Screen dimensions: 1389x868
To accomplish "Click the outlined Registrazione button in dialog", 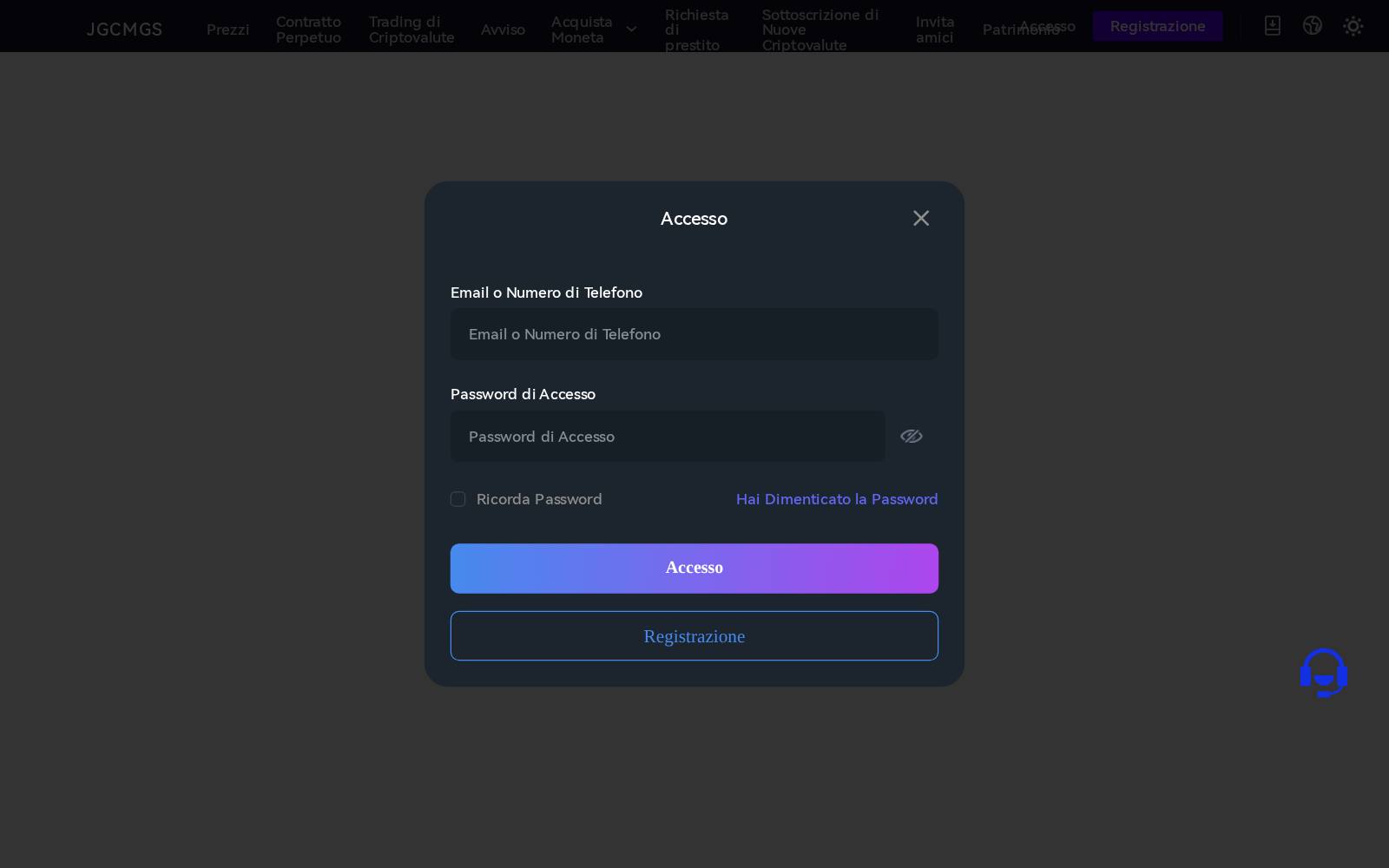I will (x=694, y=636).
